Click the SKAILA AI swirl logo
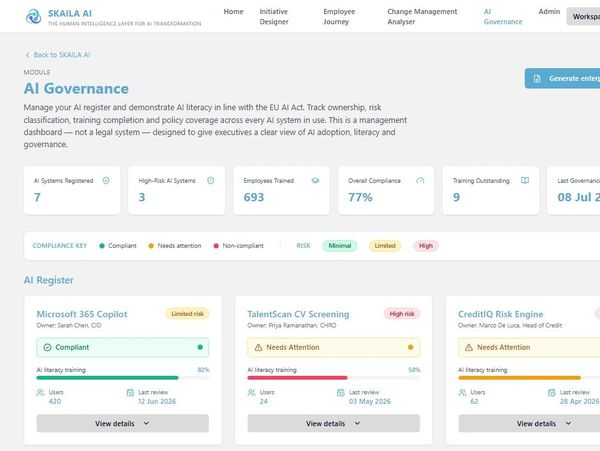The width and height of the screenshot is (600, 451). (x=33, y=16)
